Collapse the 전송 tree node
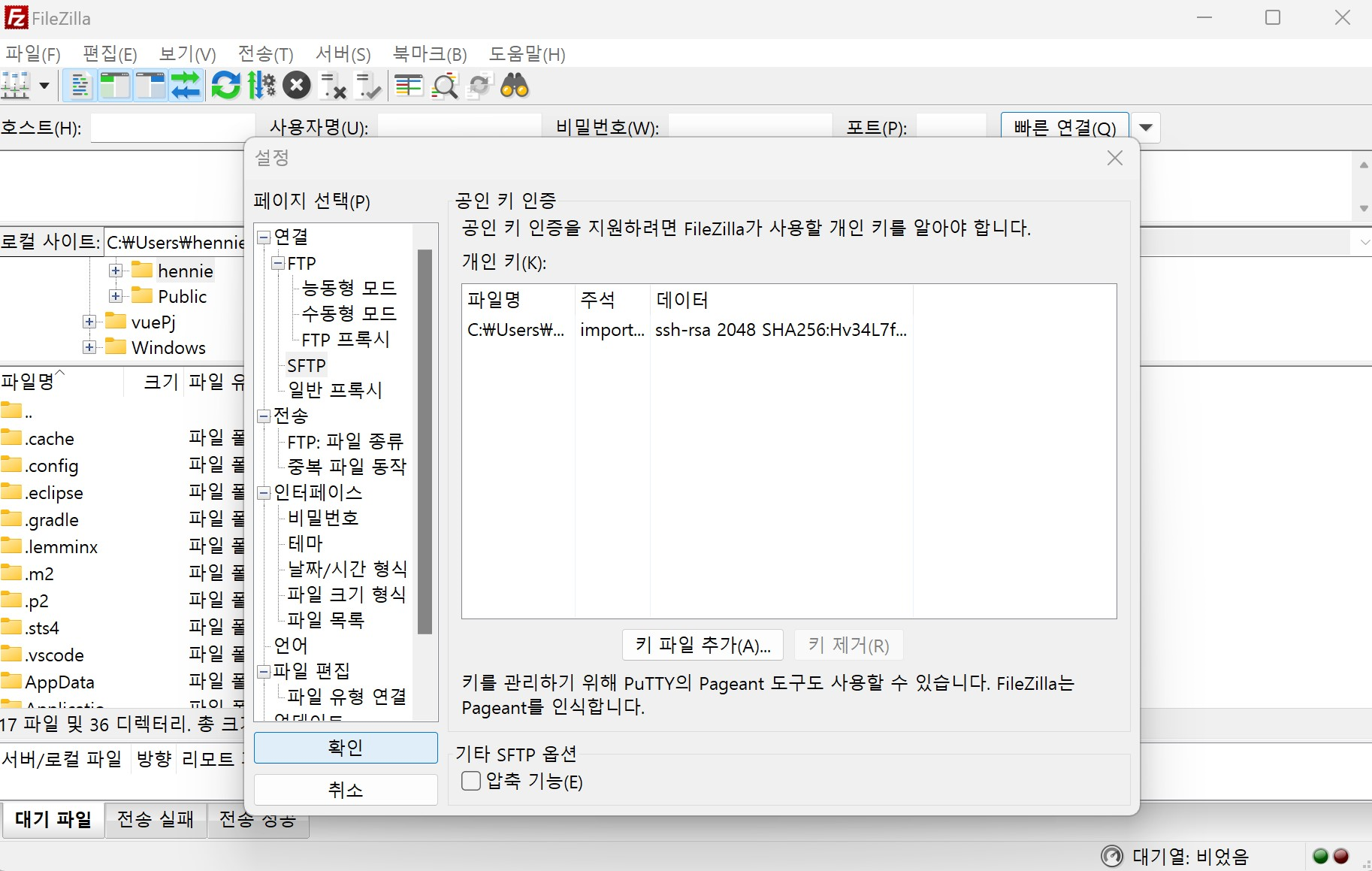Screen dimensions: 1372x871 click(264, 416)
